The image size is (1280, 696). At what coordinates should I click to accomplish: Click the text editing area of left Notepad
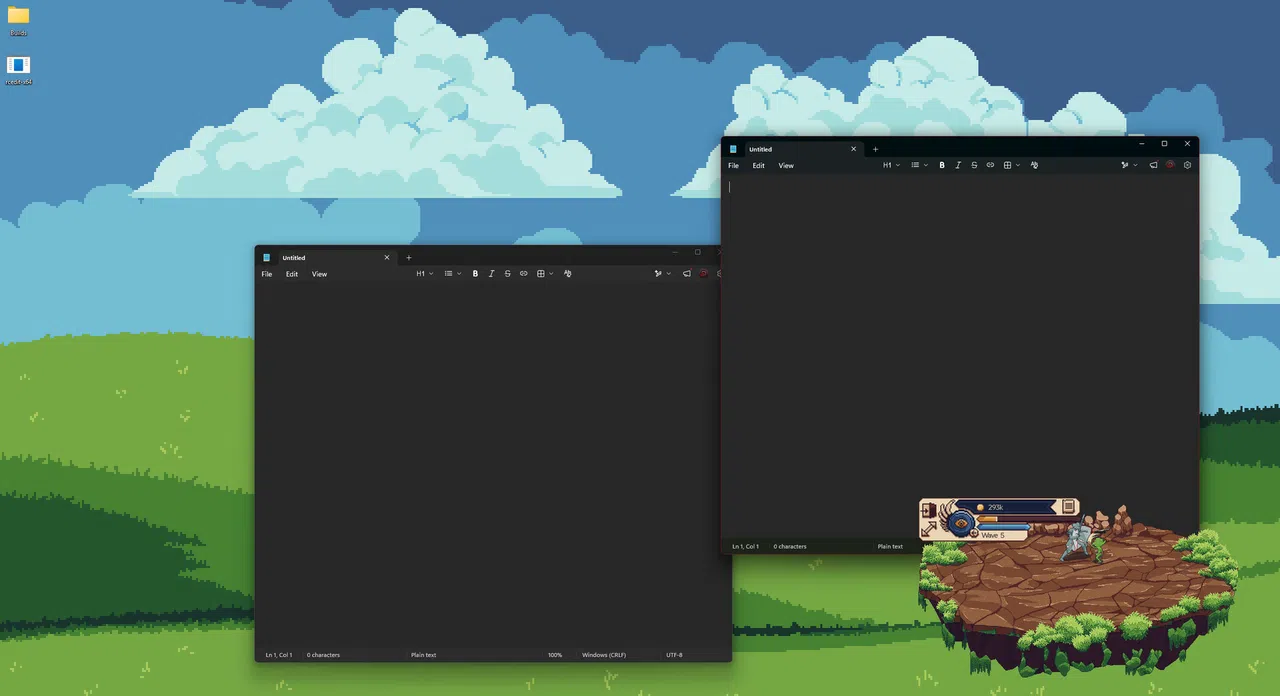point(488,465)
